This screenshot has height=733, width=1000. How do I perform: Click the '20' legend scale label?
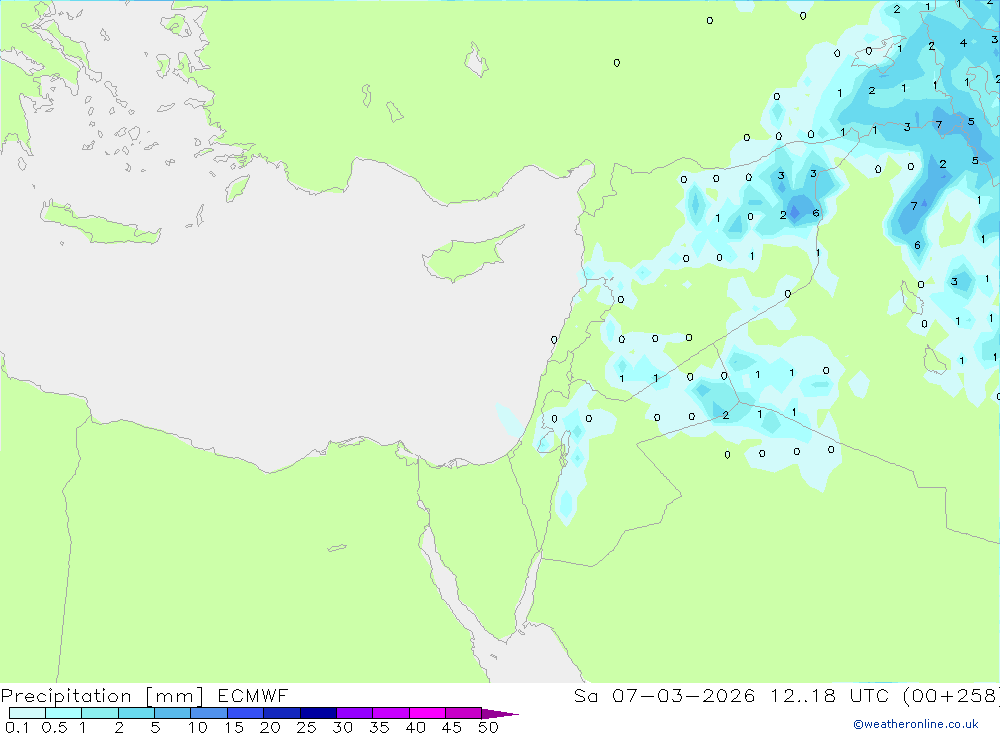point(270,727)
